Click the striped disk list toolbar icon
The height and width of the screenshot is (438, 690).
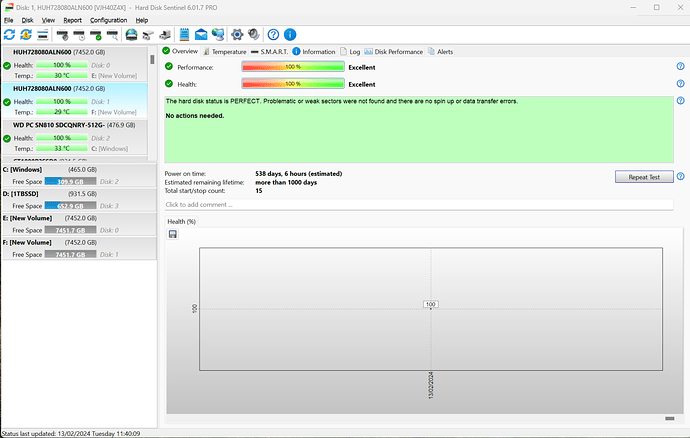tap(43, 34)
